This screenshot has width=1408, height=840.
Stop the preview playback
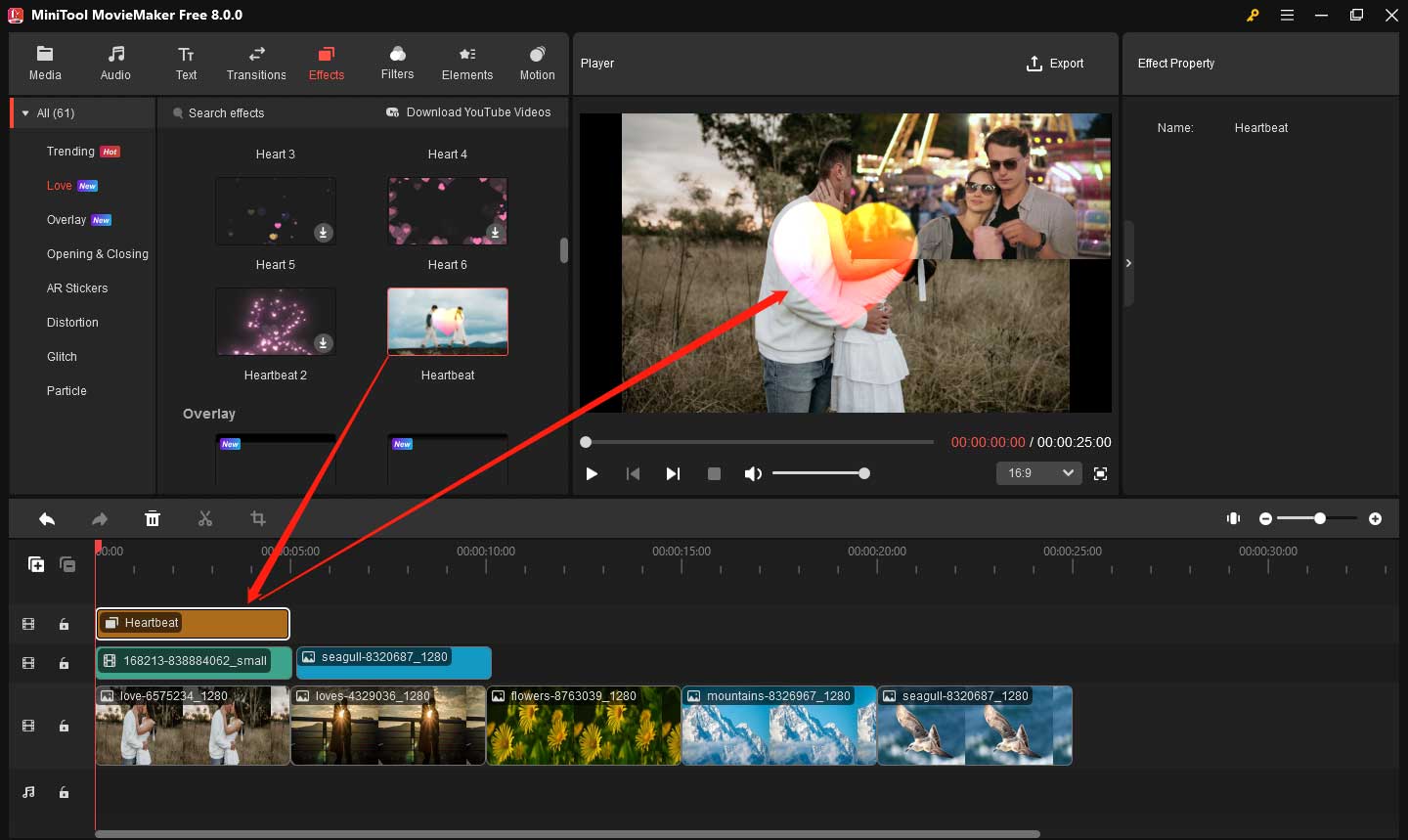click(714, 473)
